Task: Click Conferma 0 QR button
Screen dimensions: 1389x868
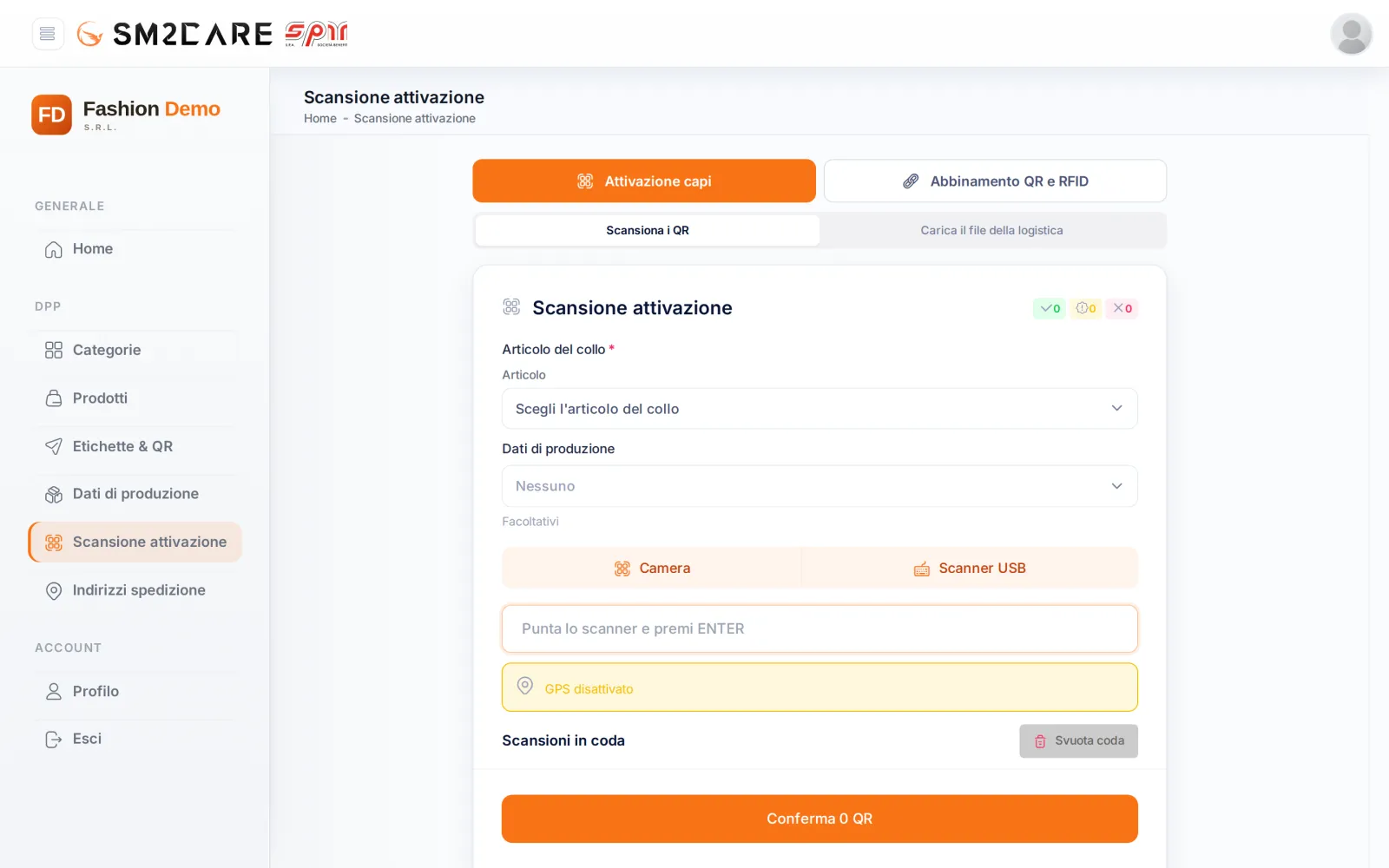Action: click(820, 819)
